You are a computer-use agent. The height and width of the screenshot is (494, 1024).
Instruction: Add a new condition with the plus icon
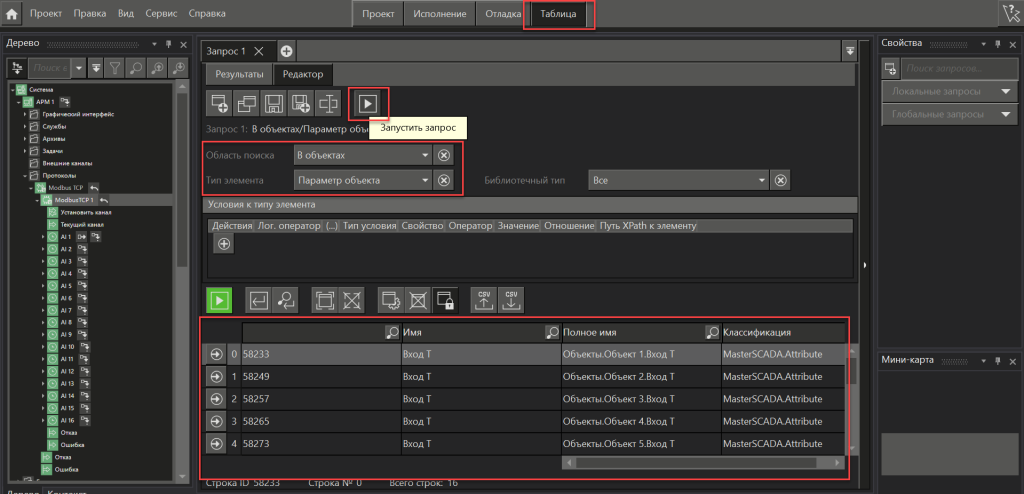coord(224,244)
